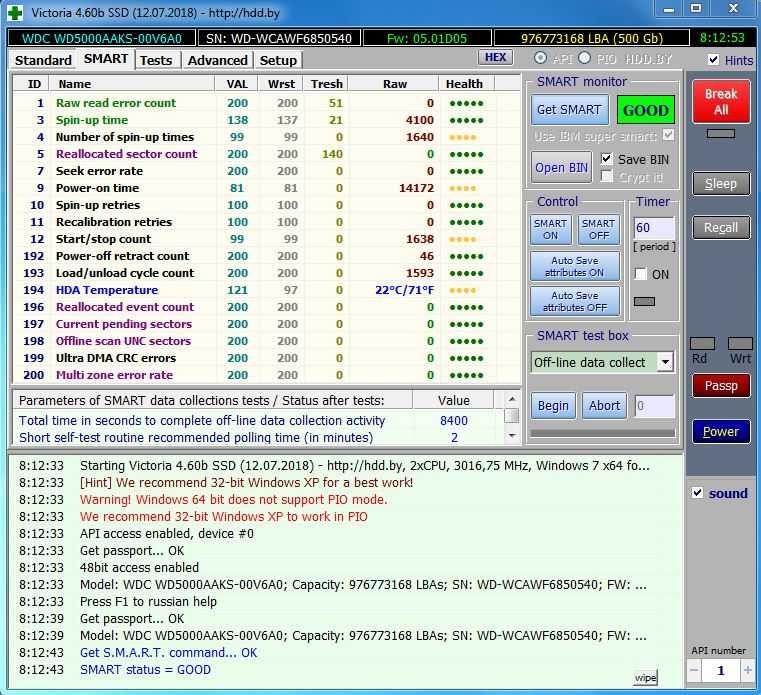761x695 pixels.
Task: Click the red Break All button
Action: coord(721,101)
